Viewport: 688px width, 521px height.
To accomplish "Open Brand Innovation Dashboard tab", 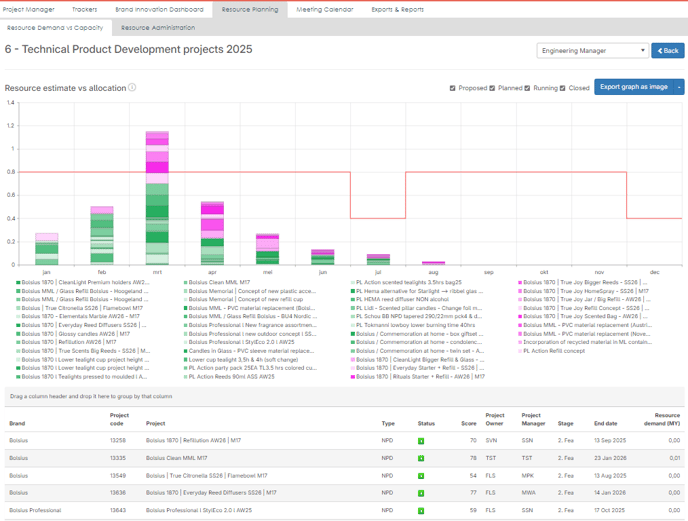I will tap(160, 9).
